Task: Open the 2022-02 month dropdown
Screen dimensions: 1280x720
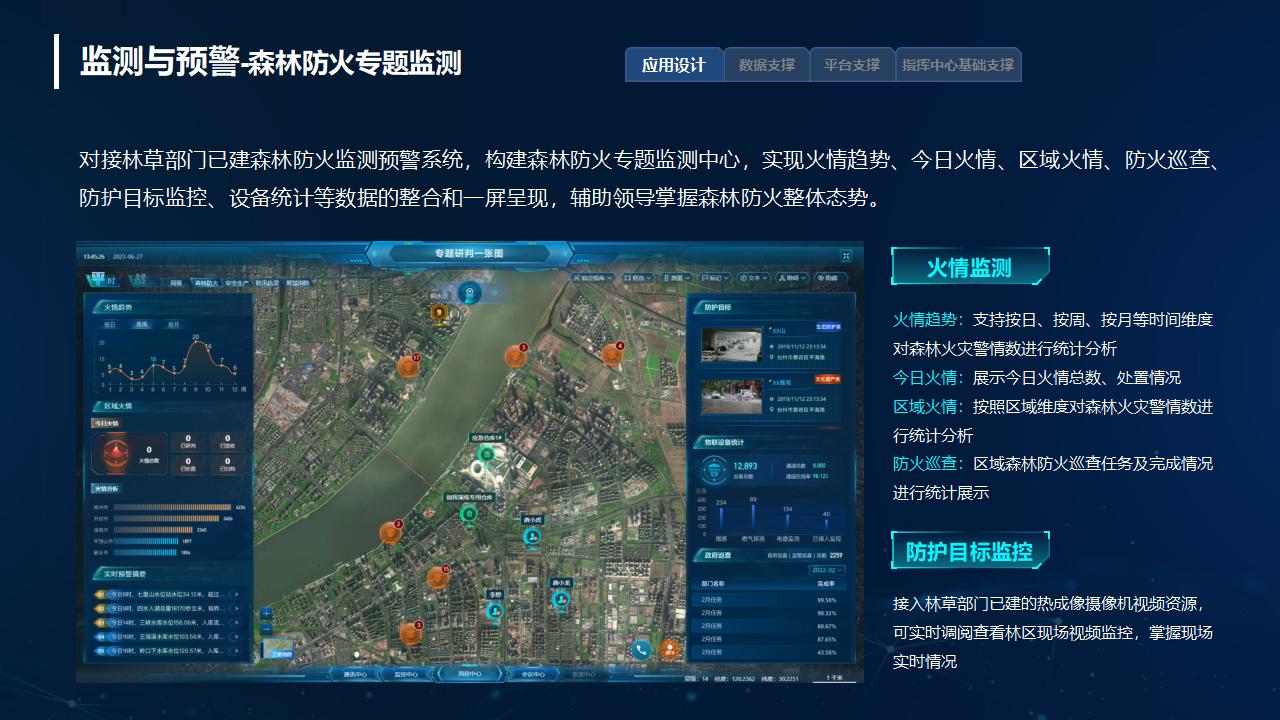Action: coord(829,570)
